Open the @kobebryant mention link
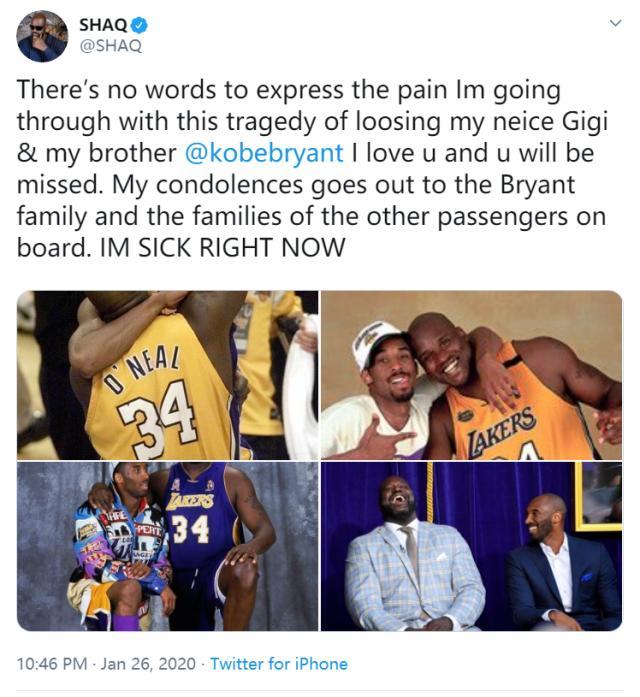Screen dimensions: 640x697 point(264,155)
